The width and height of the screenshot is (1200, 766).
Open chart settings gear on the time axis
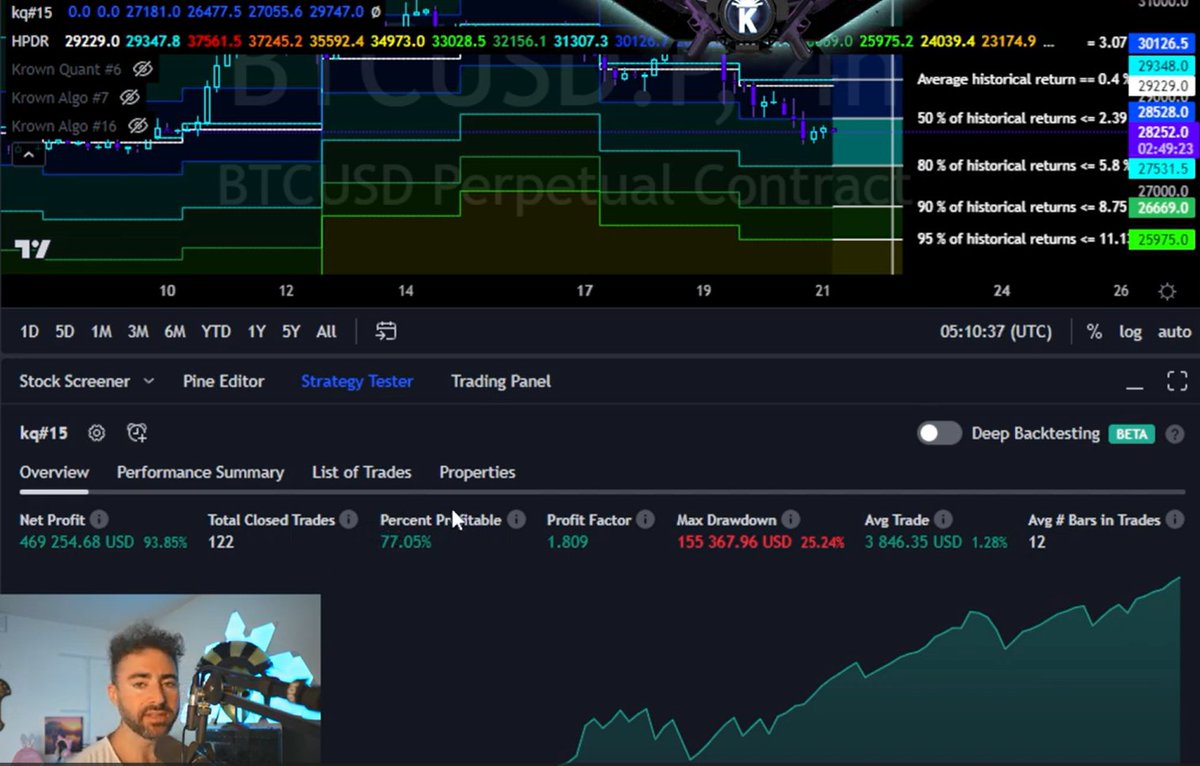coord(1166,291)
